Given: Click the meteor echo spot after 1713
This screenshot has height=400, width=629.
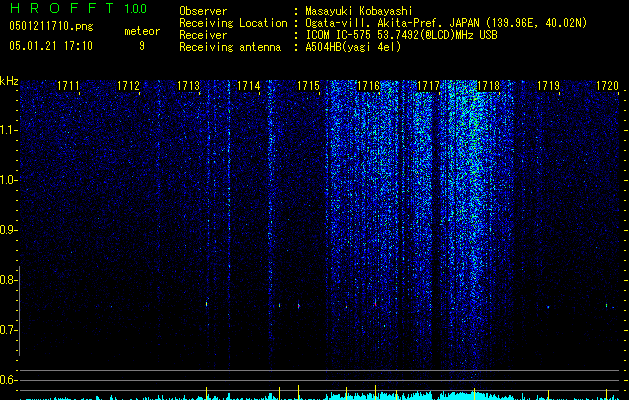Looking at the screenshot, I should (x=207, y=303).
